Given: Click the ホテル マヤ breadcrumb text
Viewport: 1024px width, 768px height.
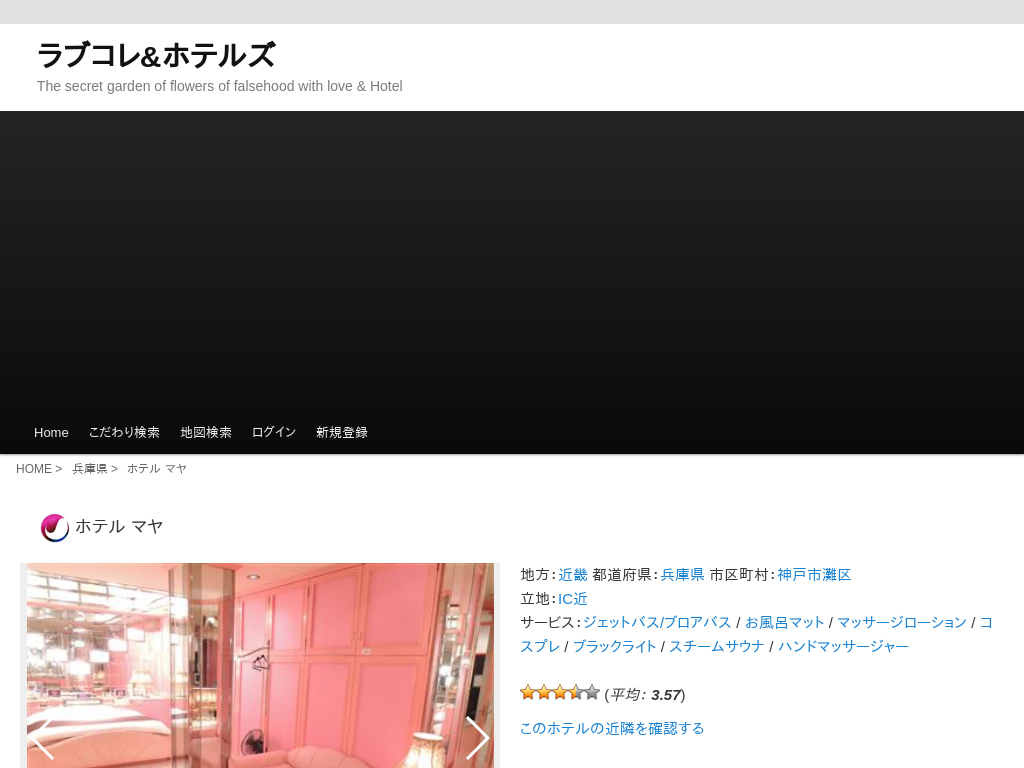Looking at the screenshot, I should pyautogui.click(x=157, y=469).
